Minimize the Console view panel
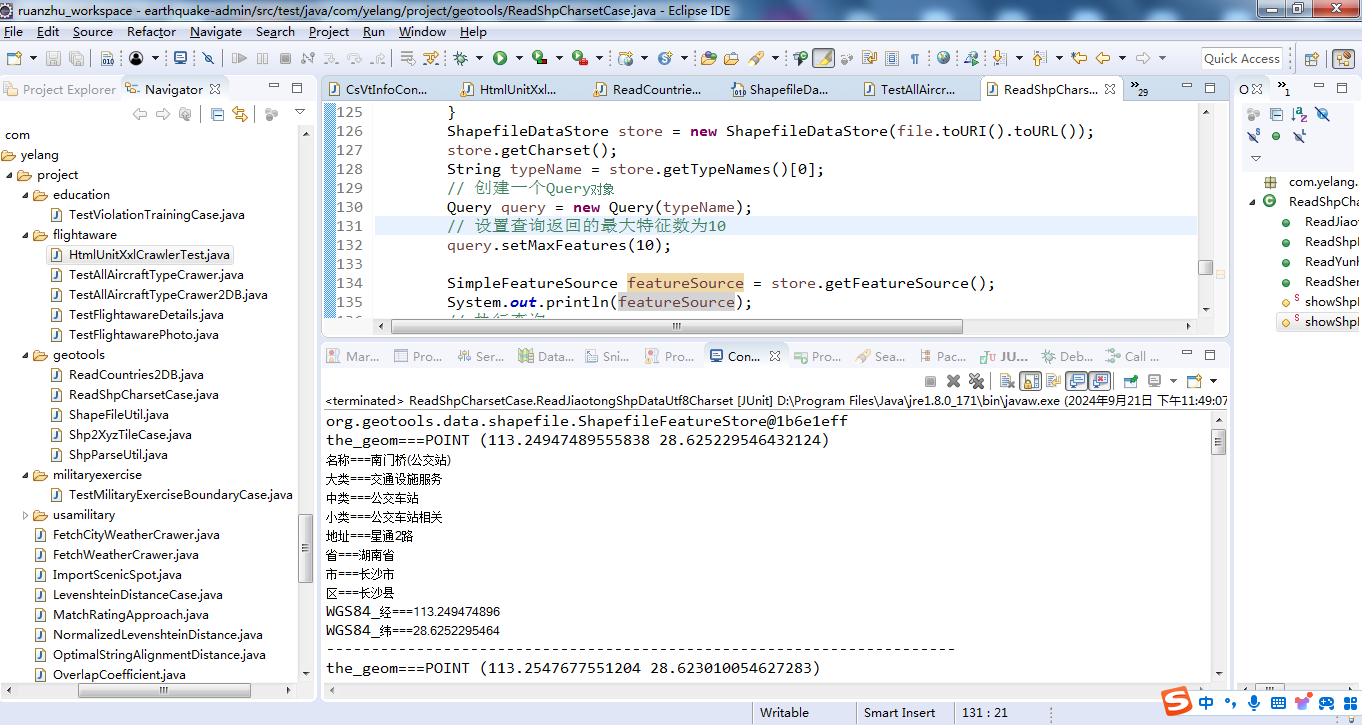The image size is (1362, 725). point(1187,354)
